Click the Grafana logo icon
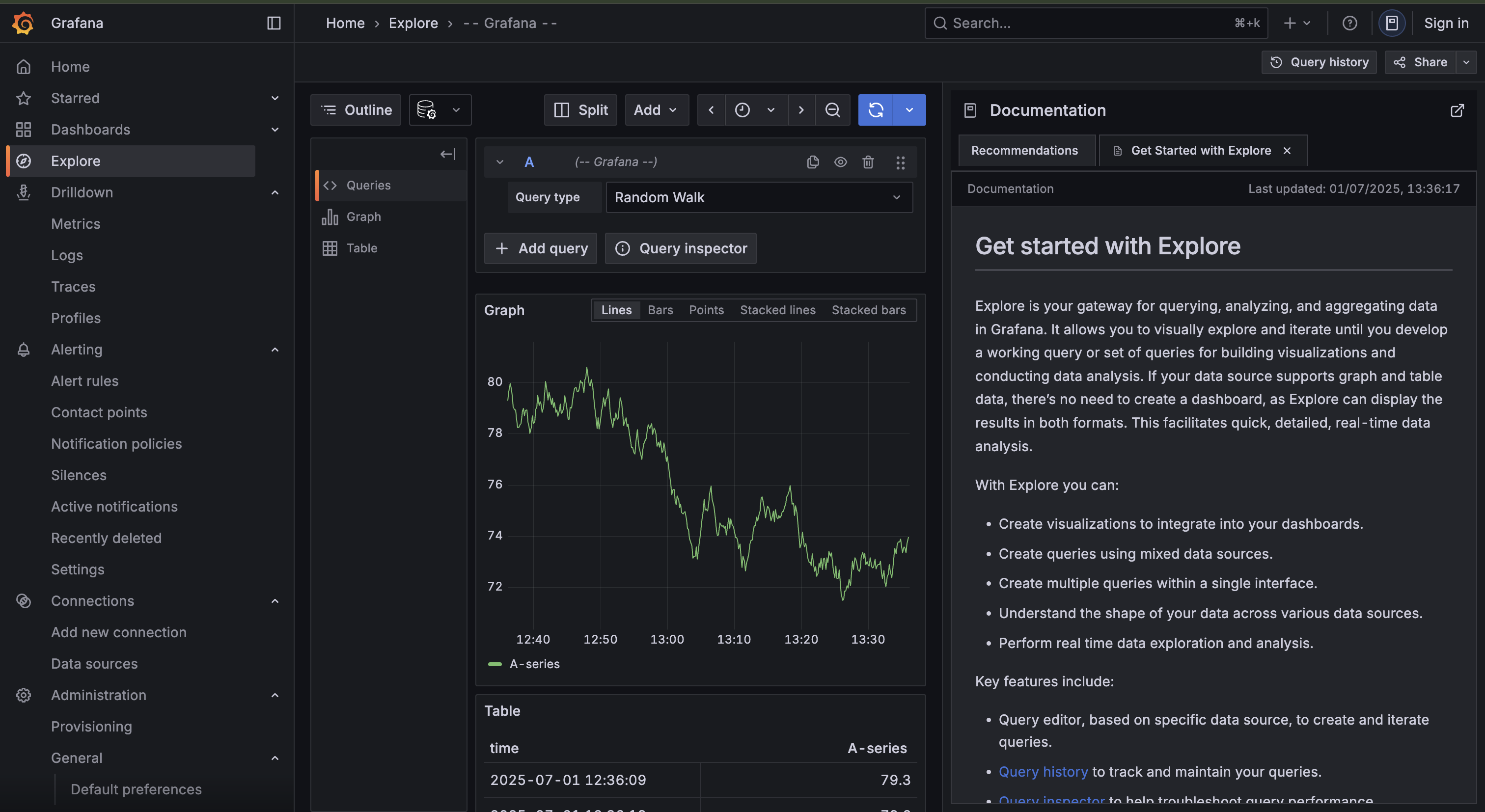 tap(23, 23)
